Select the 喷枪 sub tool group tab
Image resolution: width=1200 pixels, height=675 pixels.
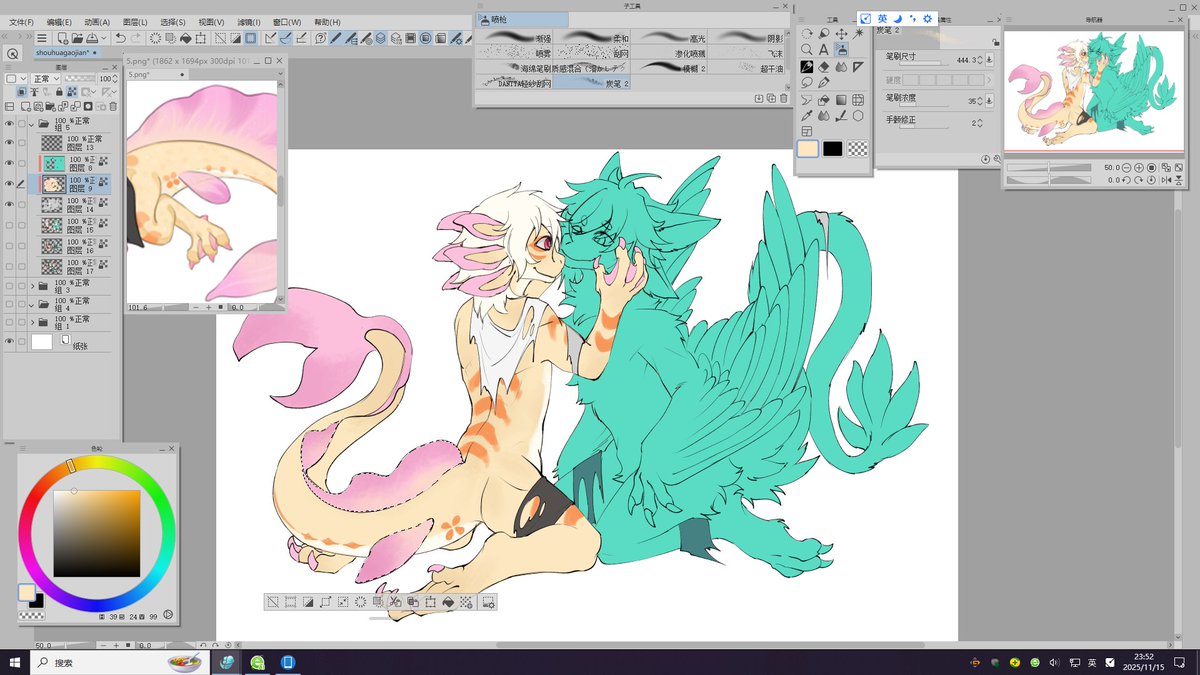coord(521,20)
